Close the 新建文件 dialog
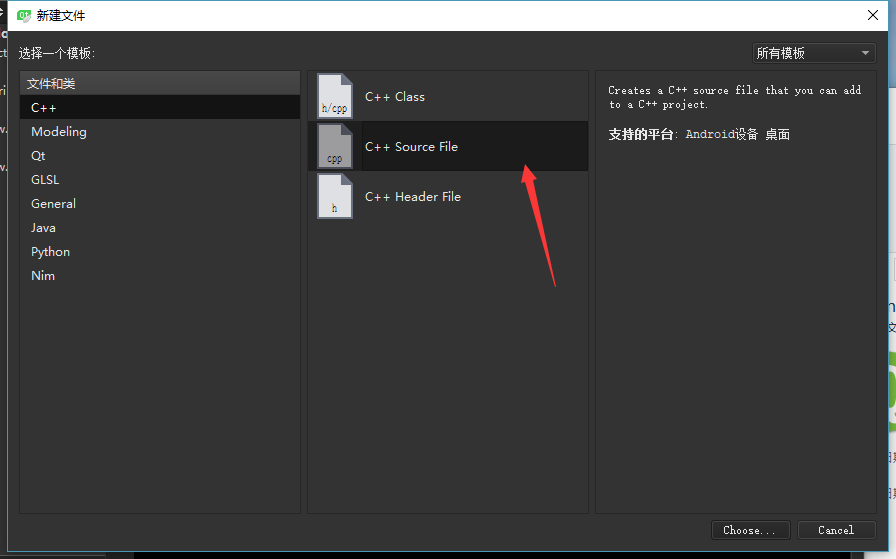The image size is (896, 559). (873, 15)
